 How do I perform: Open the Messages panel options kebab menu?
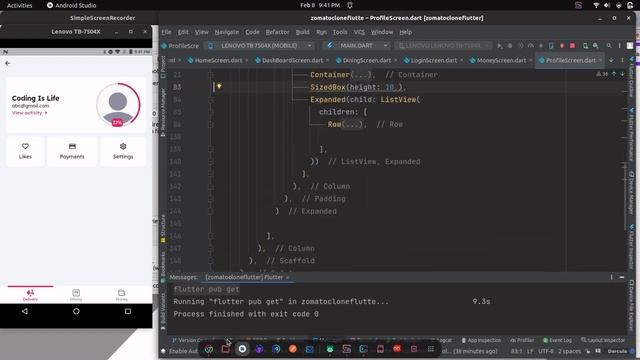pyautogui.click(x=611, y=277)
